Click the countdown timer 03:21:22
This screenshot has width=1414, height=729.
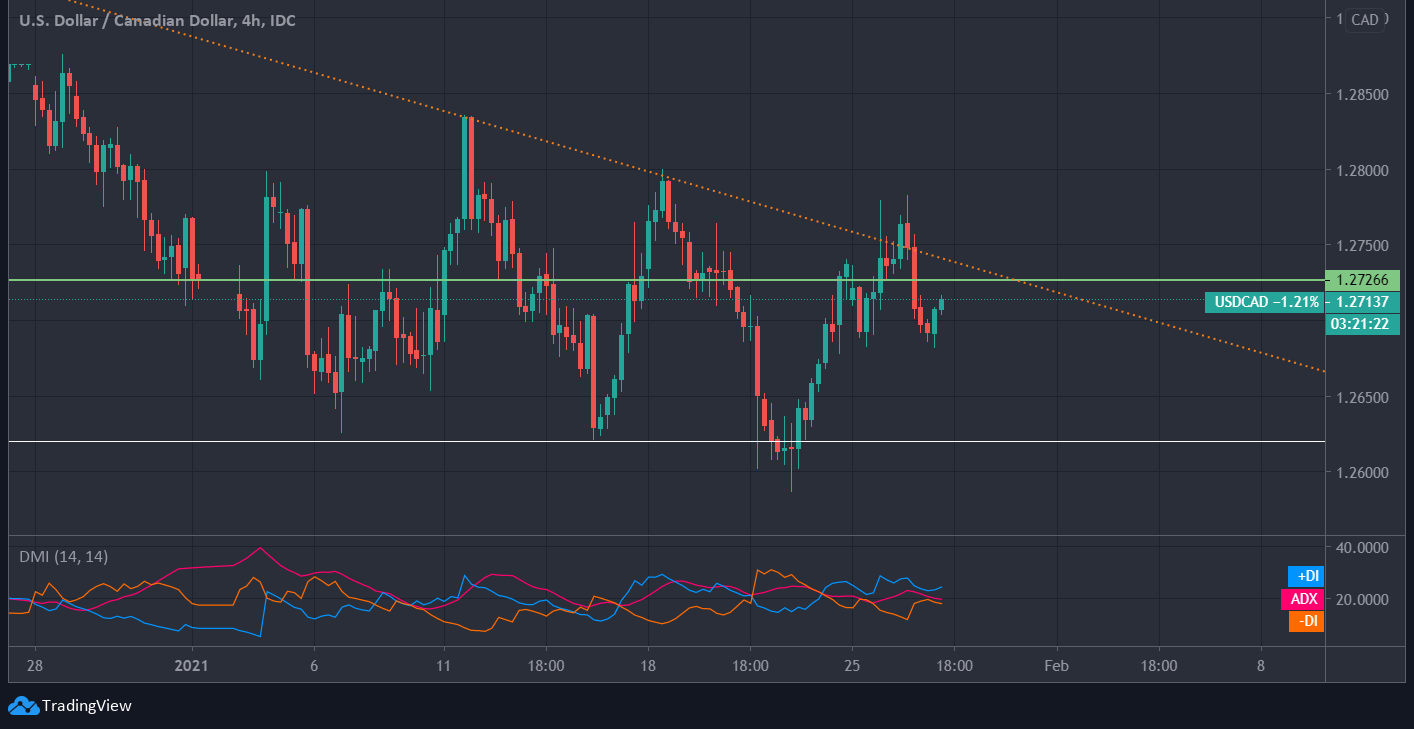[1362, 323]
